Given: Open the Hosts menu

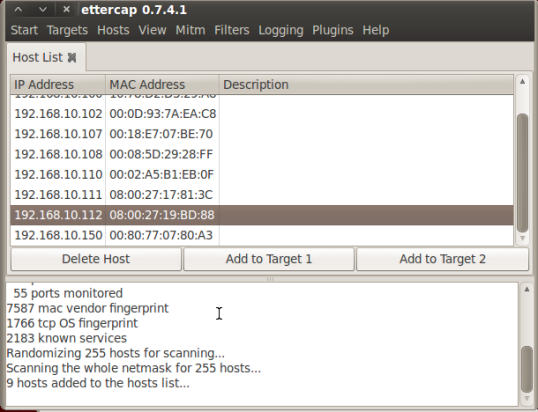Looking at the screenshot, I should (x=113, y=30).
